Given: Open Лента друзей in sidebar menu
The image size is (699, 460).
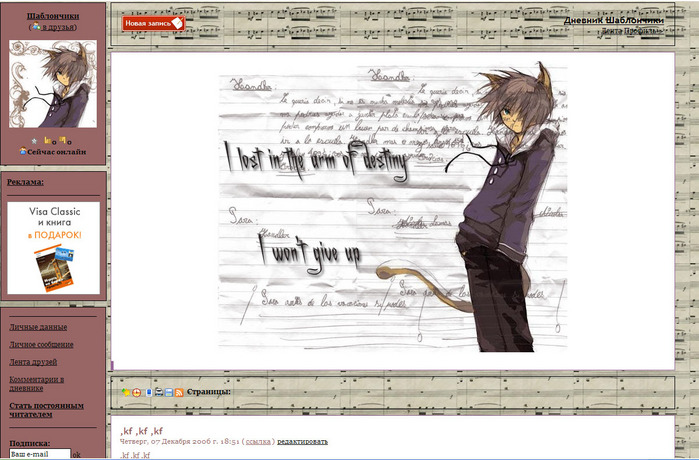Looking at the screenshot, I should [x=33, y=362].
